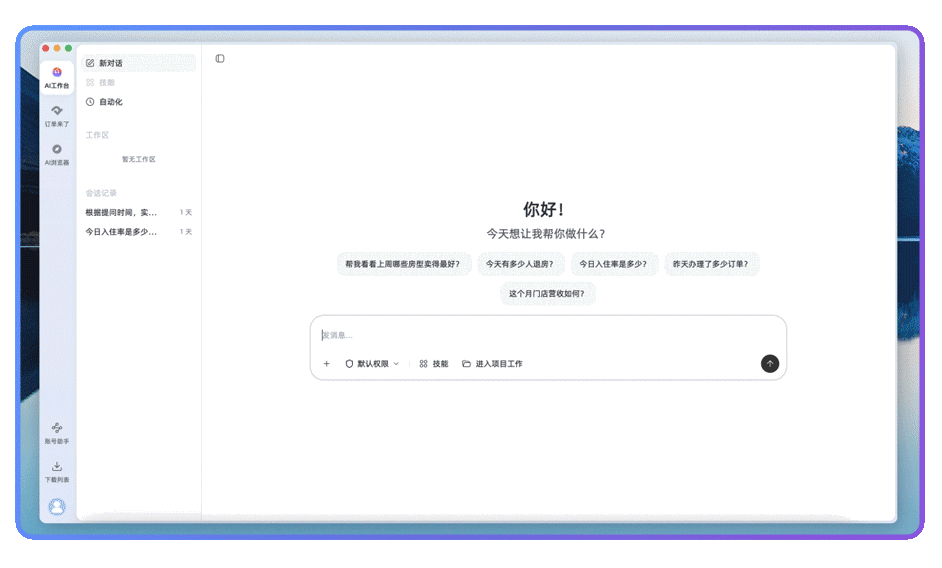Click 进入项目工作 folder button
This screenshot has height=568, width=942.
point(493,364)
